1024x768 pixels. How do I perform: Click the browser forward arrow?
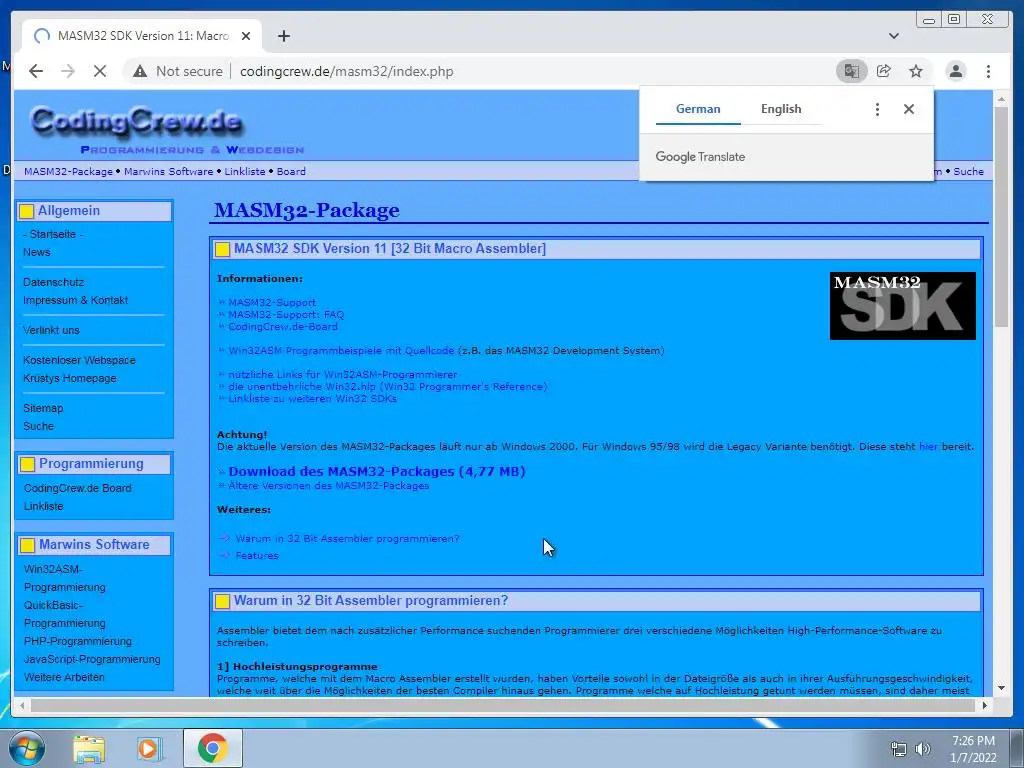click(x=68, y=71)
